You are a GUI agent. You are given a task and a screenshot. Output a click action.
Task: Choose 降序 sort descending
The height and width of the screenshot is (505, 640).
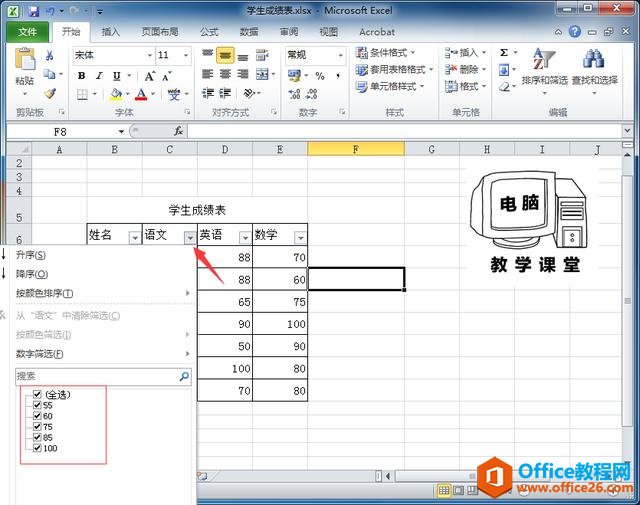point(102,274)
